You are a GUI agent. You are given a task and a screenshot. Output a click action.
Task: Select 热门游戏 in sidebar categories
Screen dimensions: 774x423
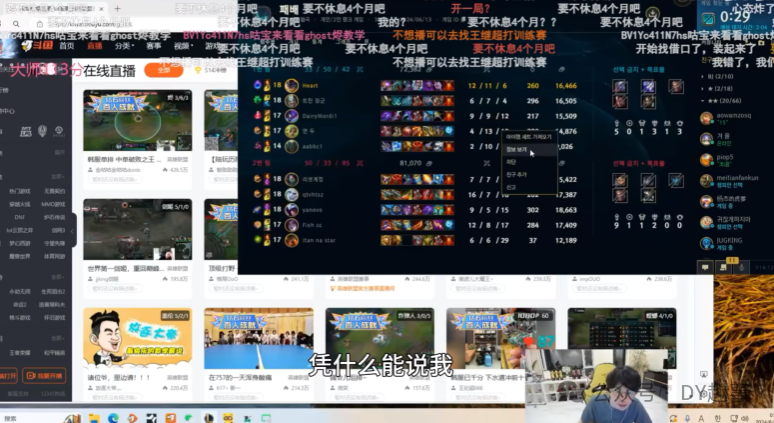coord(20,191)
